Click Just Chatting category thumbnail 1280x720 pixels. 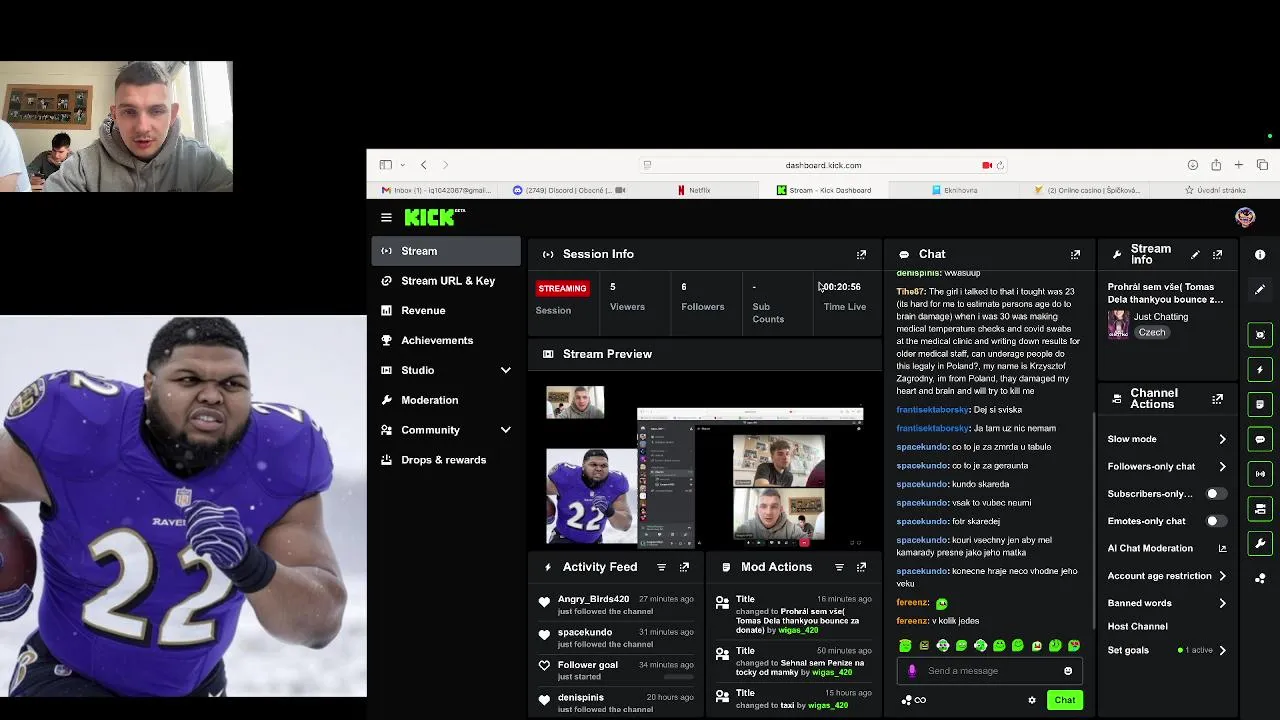tap(1118, 324)
